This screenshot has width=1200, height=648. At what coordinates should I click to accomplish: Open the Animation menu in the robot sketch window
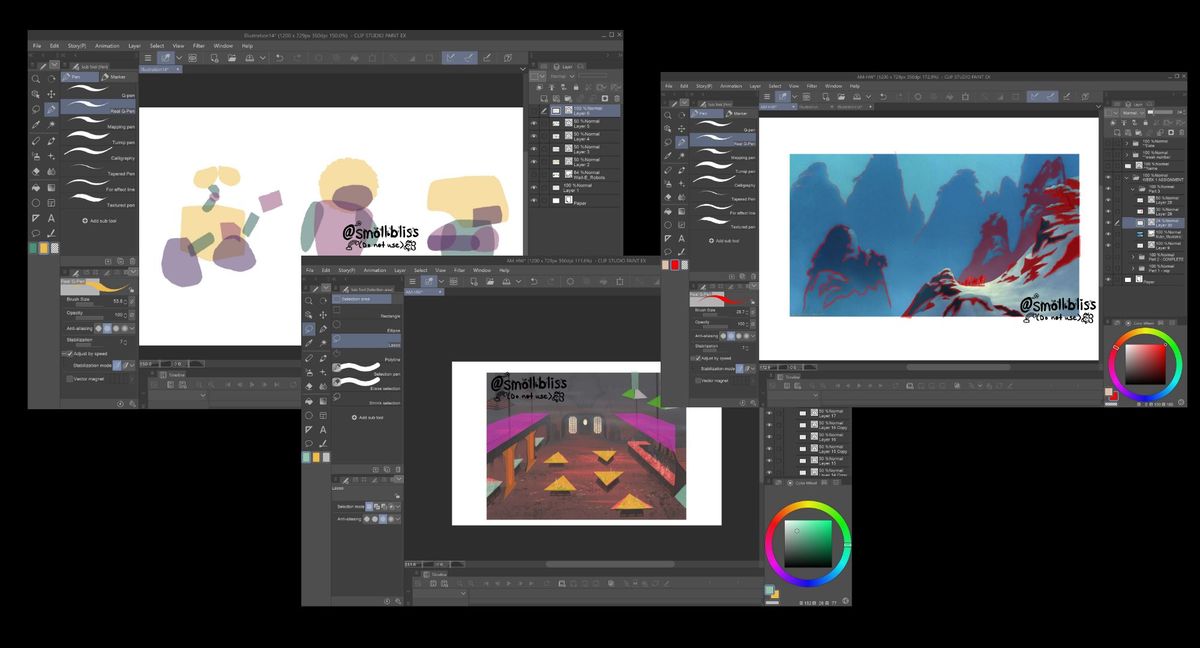point(107,45)
